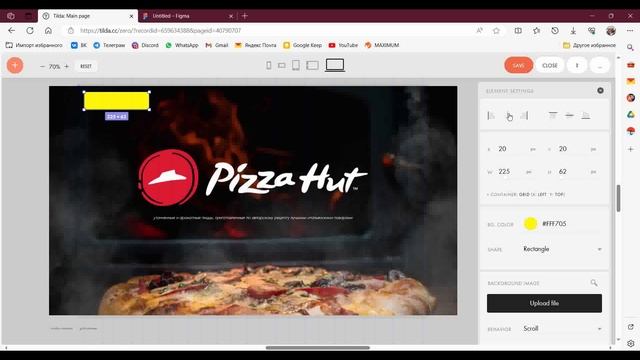Switch to mobile portrait screen resolution
The width and height of the screenshot is (640, 360).
(x=269, y=65)
